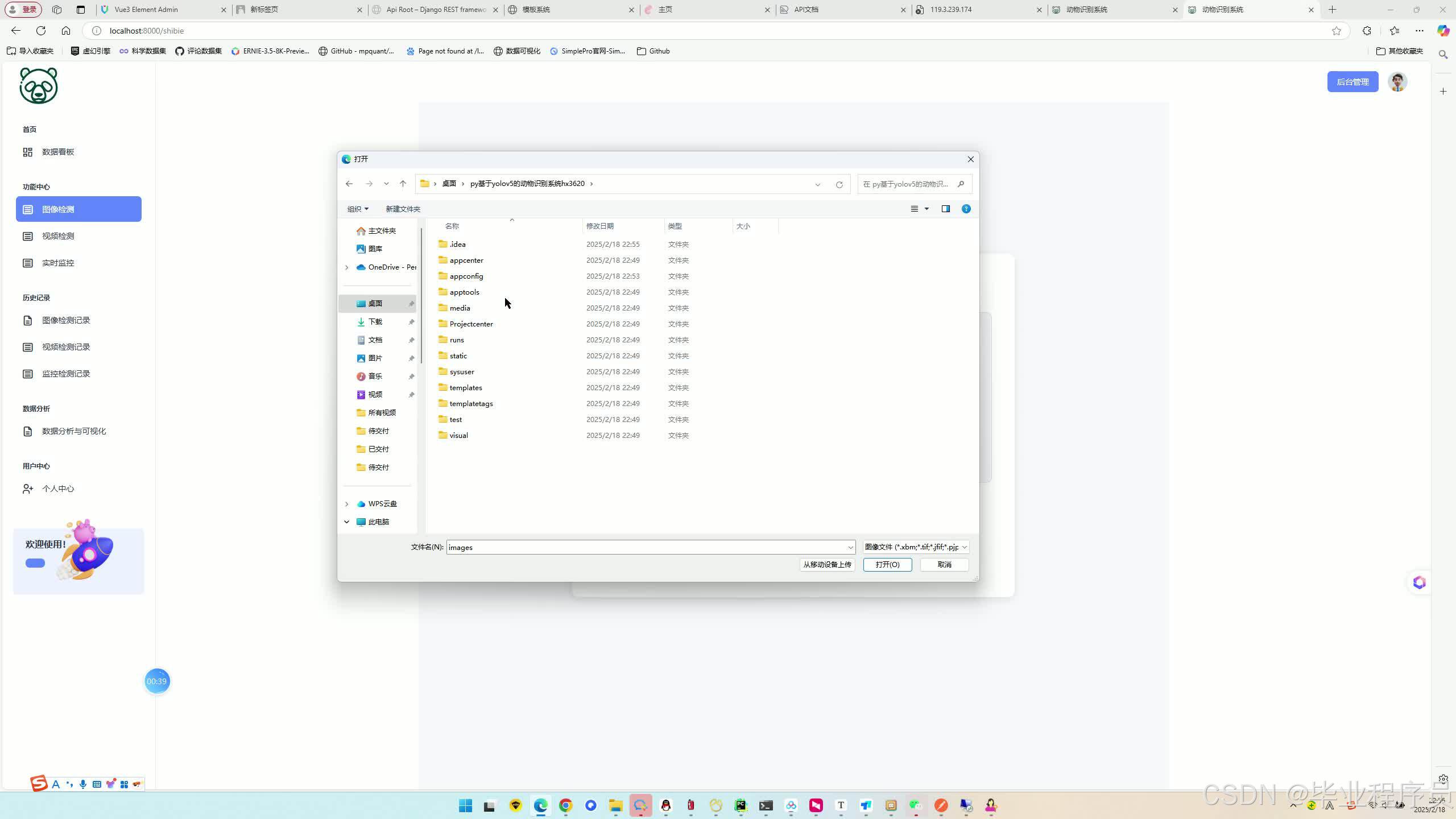
Task: Collapse the 此电脑 tree node
Action: point(346,522)
